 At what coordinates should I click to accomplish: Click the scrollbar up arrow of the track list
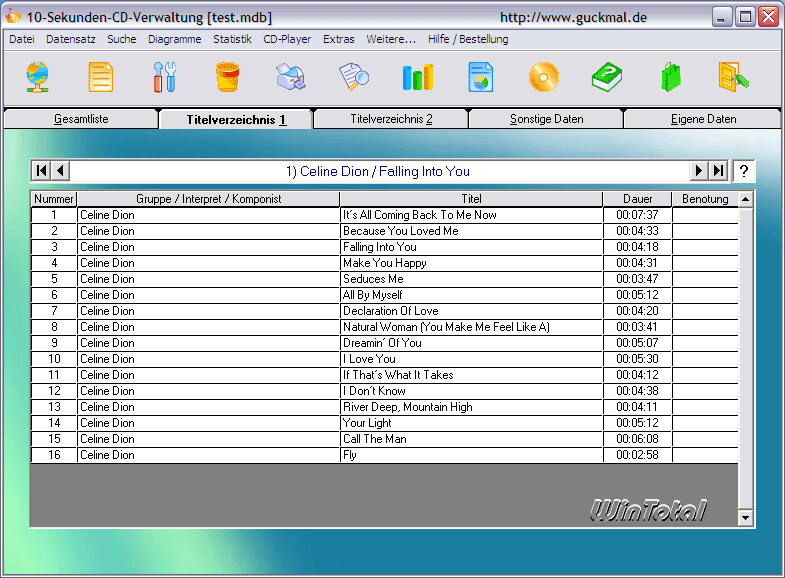click(x=745, y=199)
